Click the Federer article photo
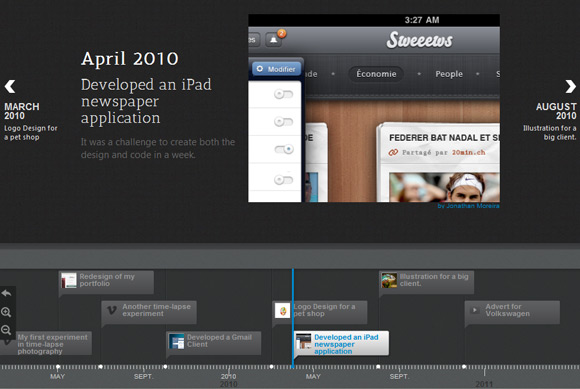The height and width of the screenshot is (389, 580). click(444, 187)
